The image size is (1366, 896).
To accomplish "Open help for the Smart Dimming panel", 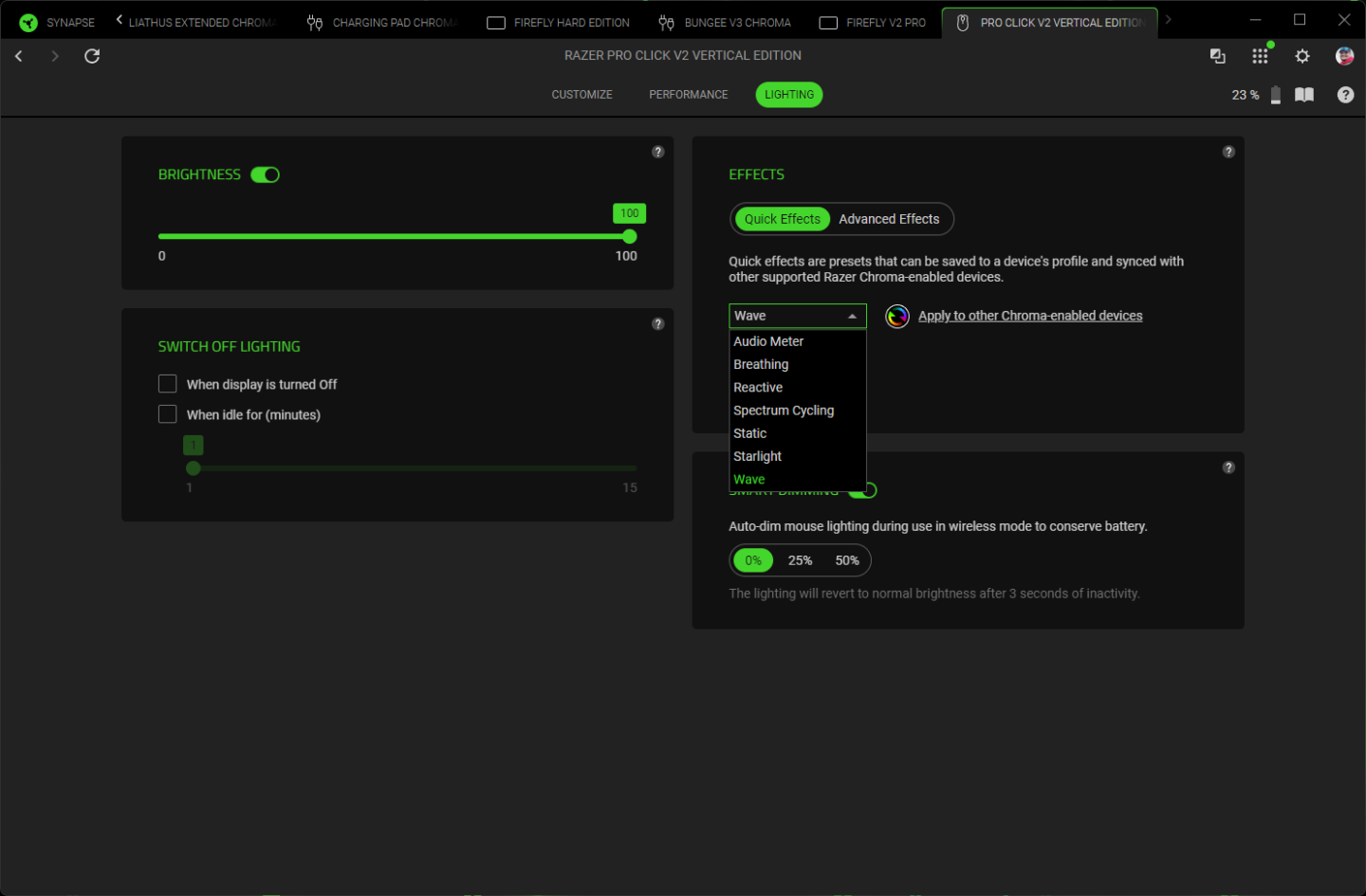I will tap(1228, 467).
